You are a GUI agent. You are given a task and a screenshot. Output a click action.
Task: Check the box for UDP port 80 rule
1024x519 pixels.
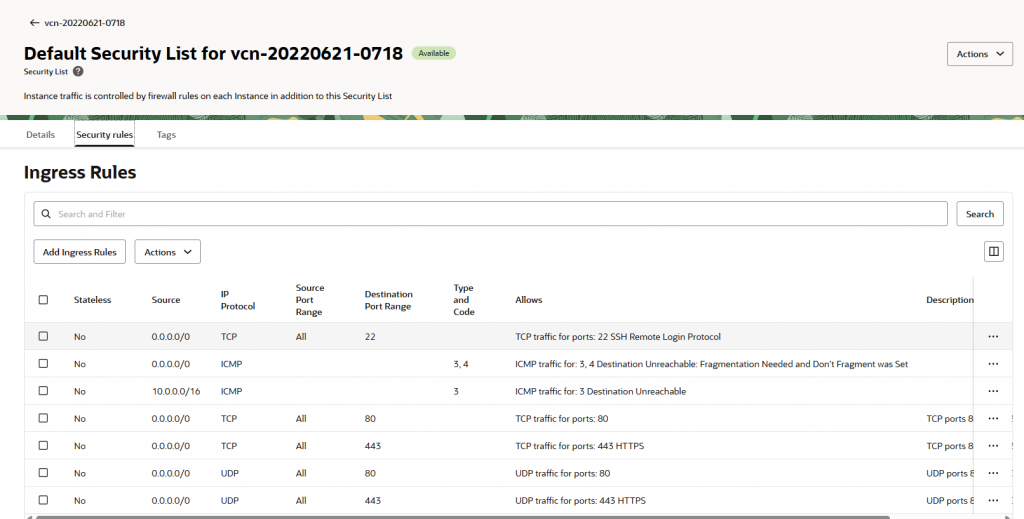click(x=43, y=473)
